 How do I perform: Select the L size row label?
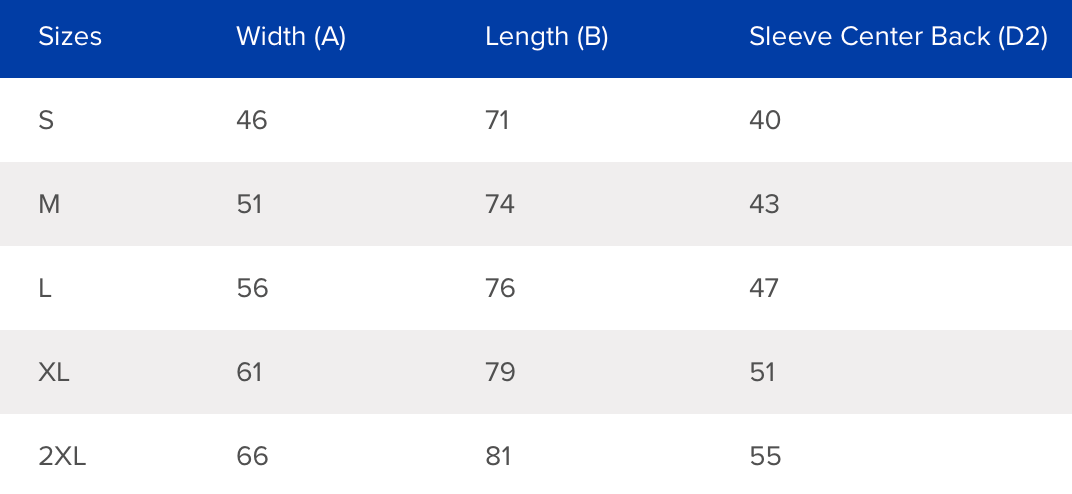click(x=45, y=288)
